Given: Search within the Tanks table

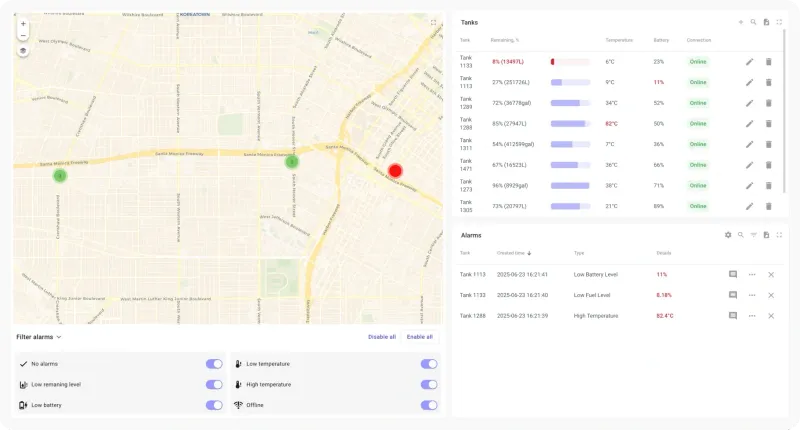Looking at the screenshot, I should tap(753, 22).
